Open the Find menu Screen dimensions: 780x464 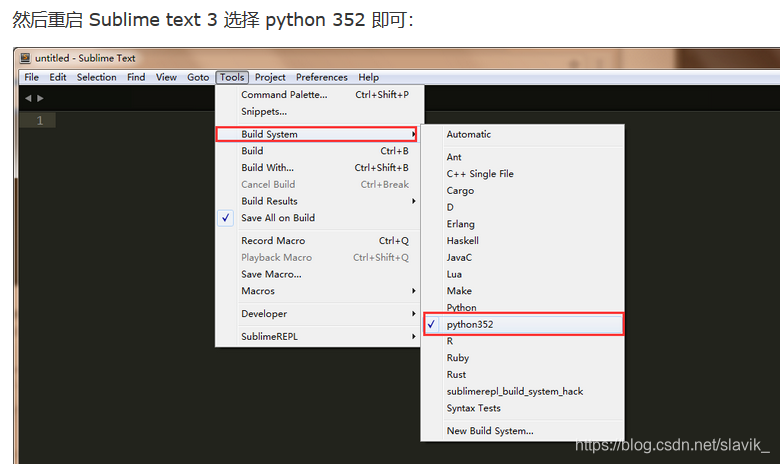point(136,77)
